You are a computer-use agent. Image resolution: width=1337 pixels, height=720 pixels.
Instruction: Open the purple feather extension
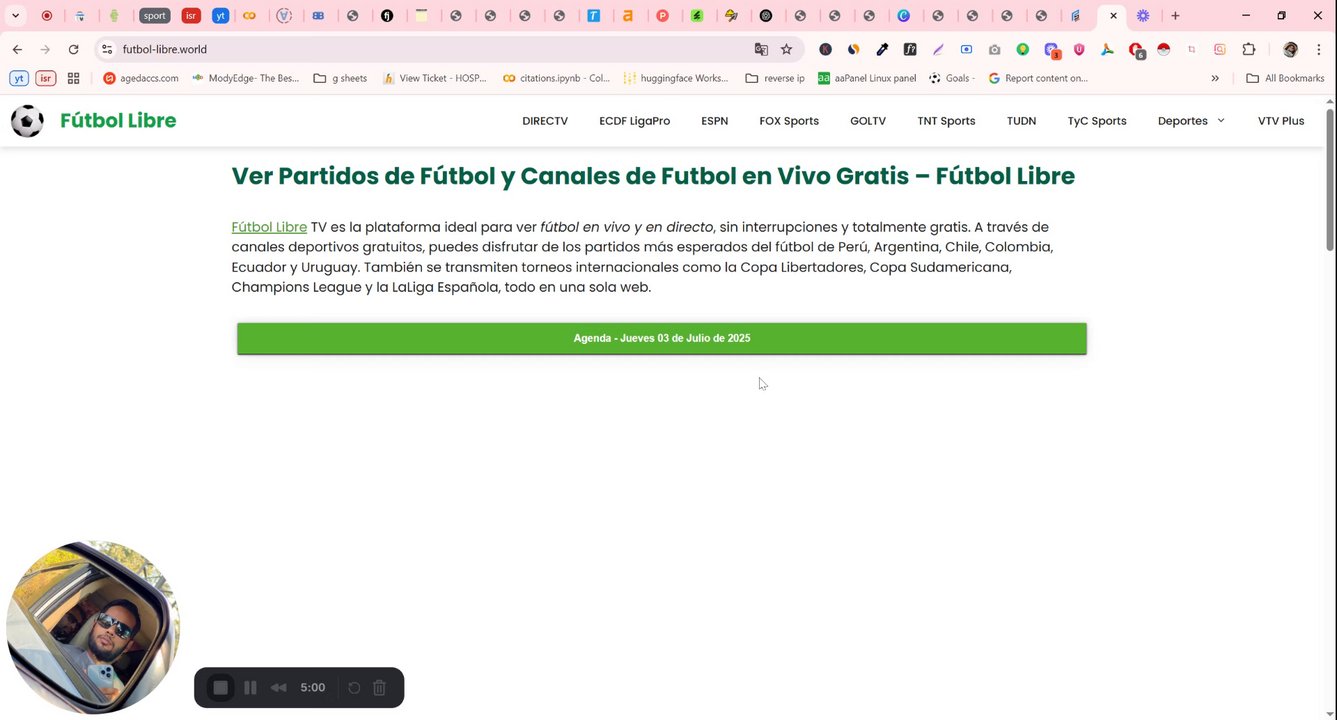coord(938,49)
